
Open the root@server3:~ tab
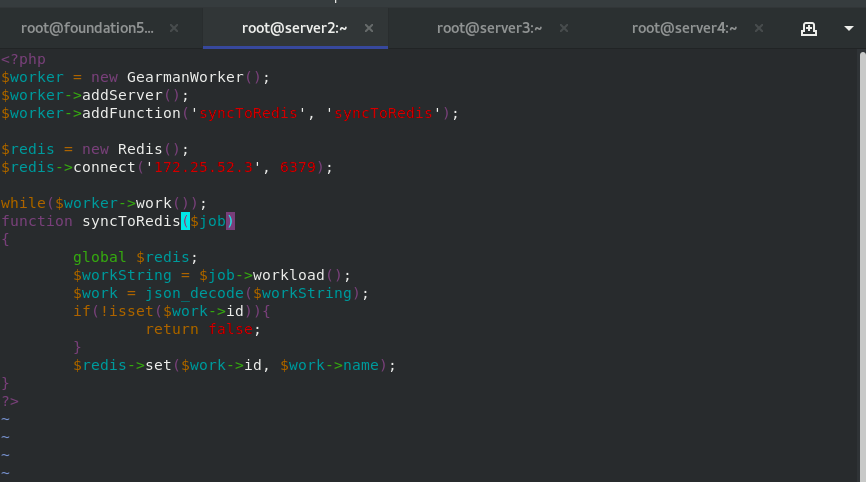pos(489,28)
